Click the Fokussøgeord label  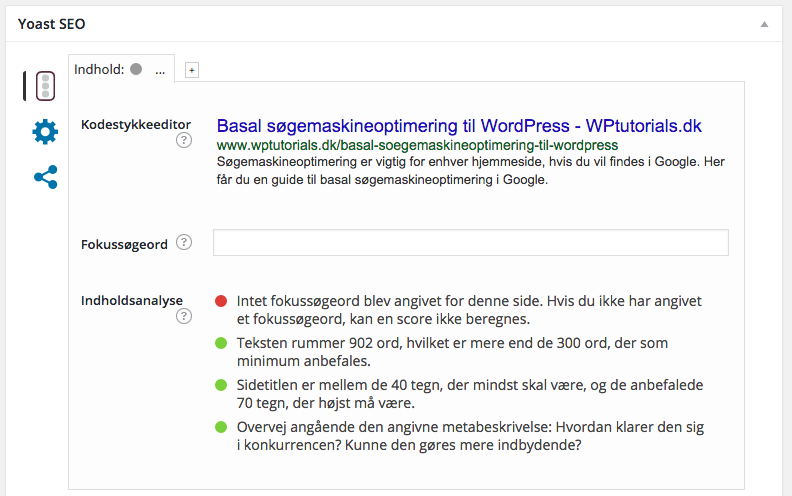coord(124,244)
